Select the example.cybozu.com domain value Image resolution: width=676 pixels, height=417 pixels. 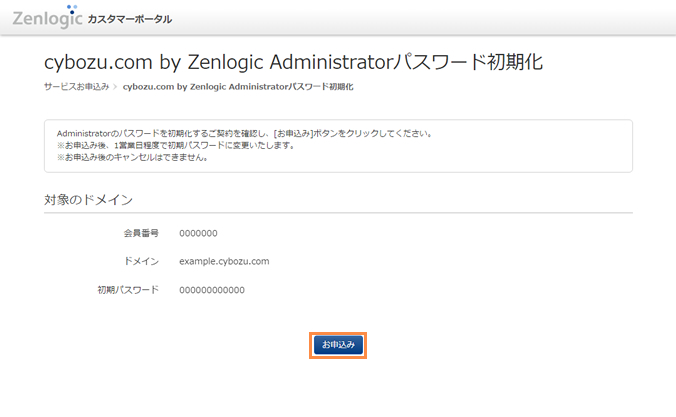[x=224, y=261]
